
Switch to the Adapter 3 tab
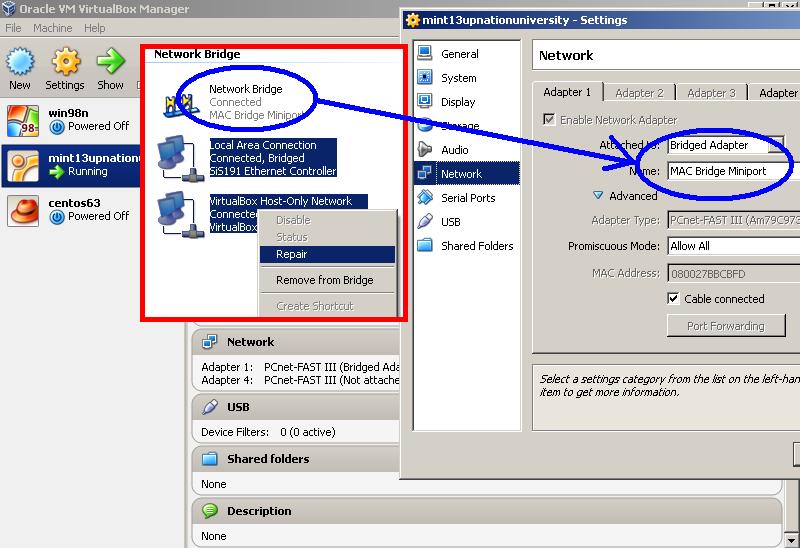(x=711, y=93)
